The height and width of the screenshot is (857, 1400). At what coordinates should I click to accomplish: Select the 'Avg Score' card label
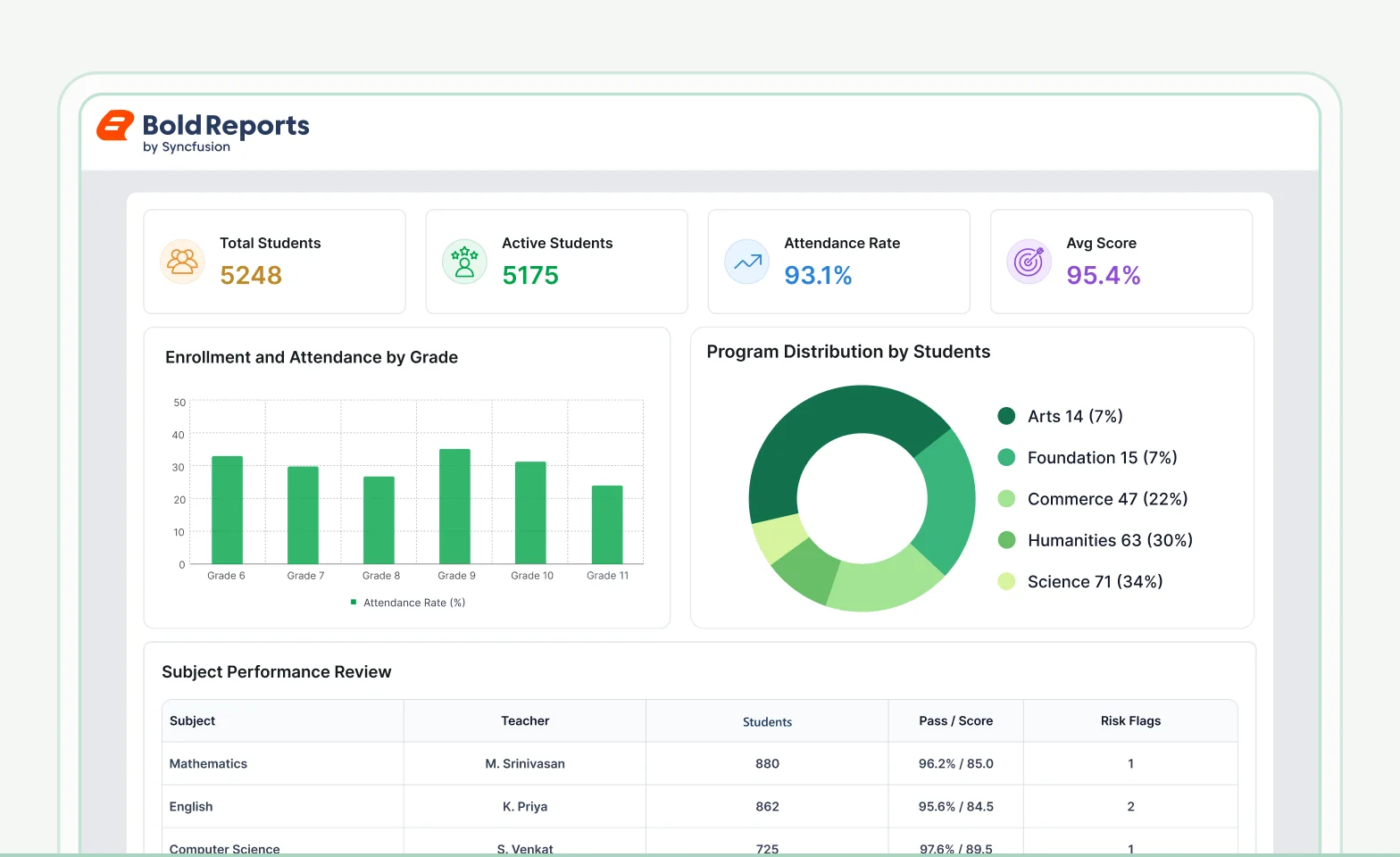pyautogui.click(x=1102, y=243)
